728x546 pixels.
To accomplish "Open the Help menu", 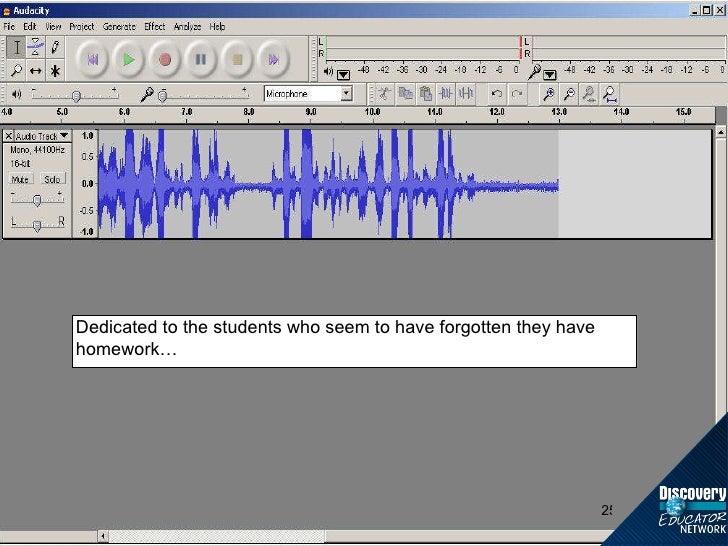I will [217, 26].
